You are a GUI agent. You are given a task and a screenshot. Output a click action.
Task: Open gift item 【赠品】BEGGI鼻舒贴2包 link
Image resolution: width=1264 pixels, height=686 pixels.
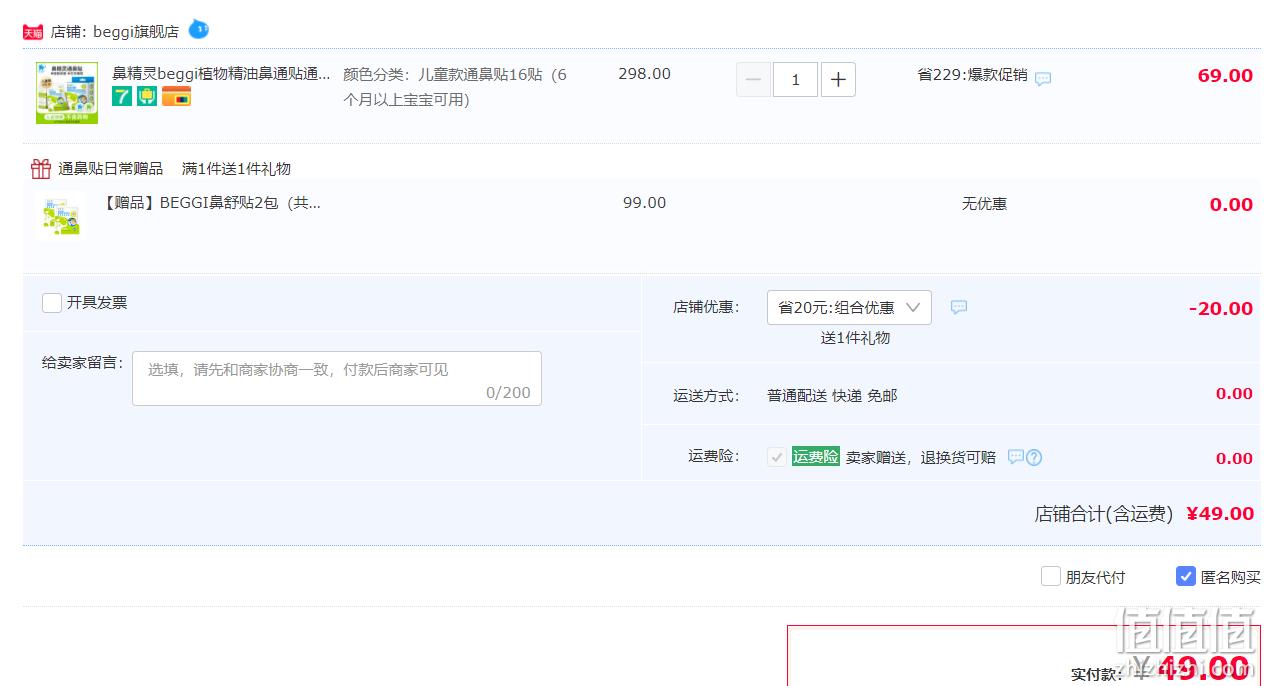pos(212,203)
